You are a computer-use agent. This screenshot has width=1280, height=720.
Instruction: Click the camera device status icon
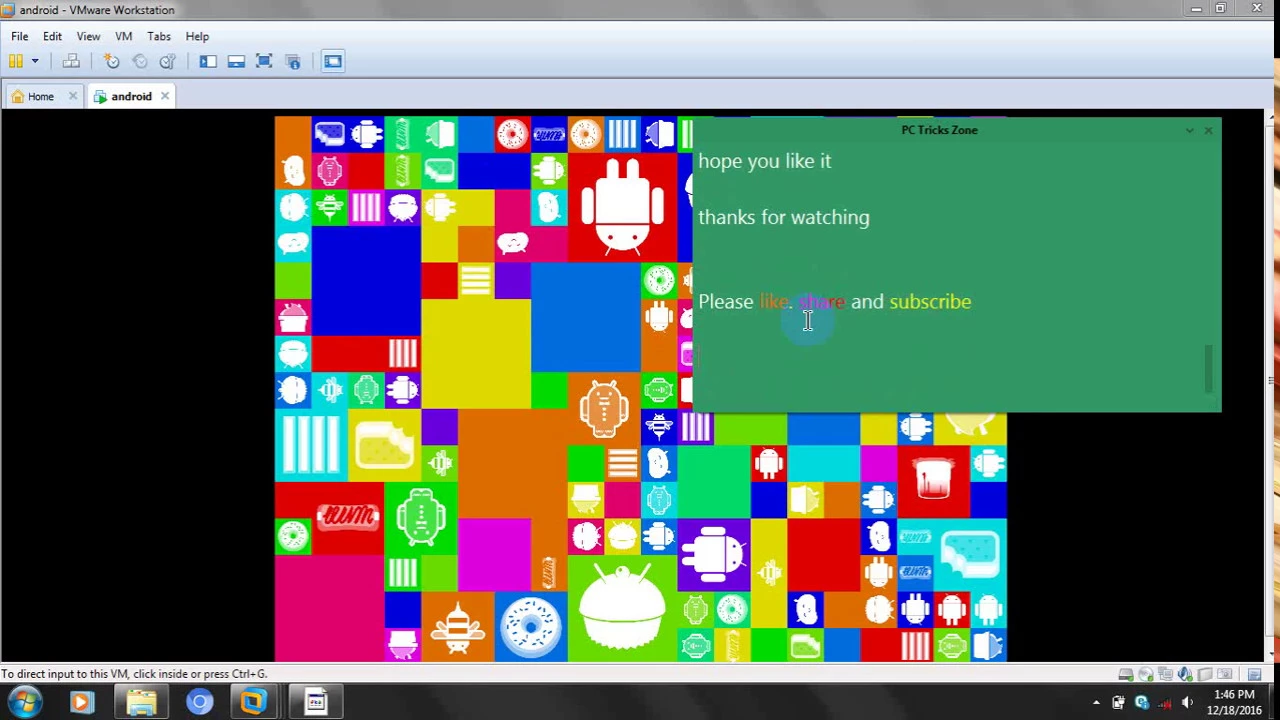coord(1226,674)
